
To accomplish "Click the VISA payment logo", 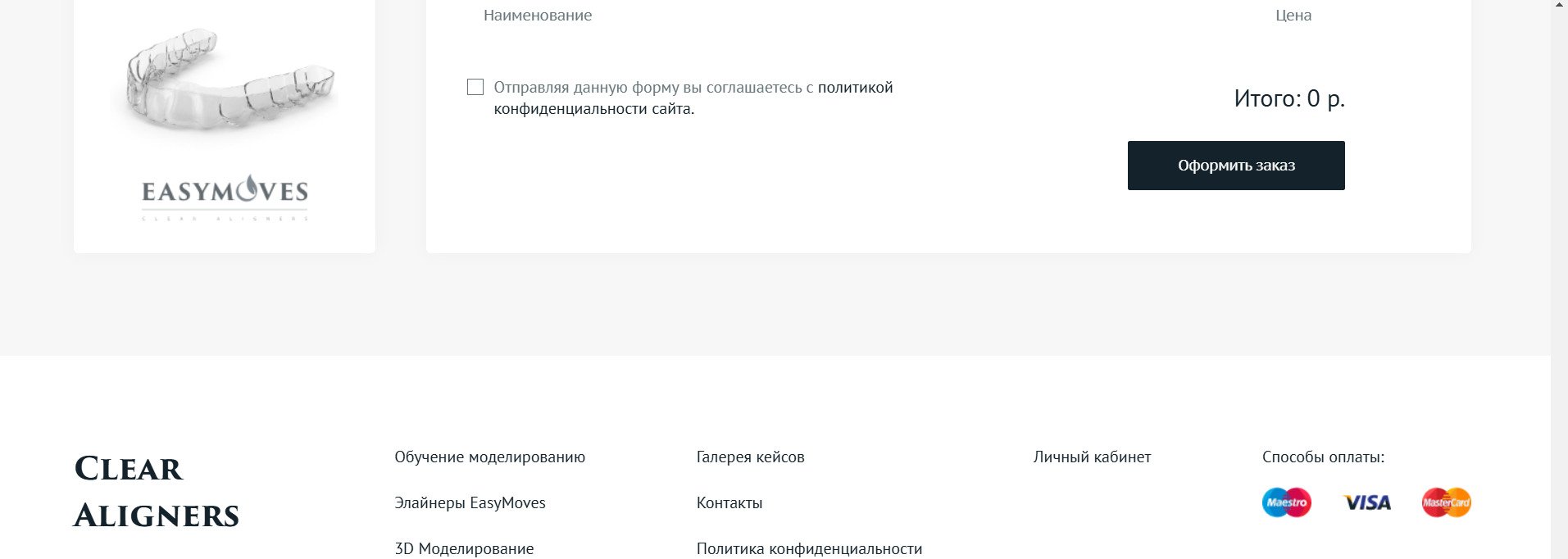I will tap(1367, 502).
